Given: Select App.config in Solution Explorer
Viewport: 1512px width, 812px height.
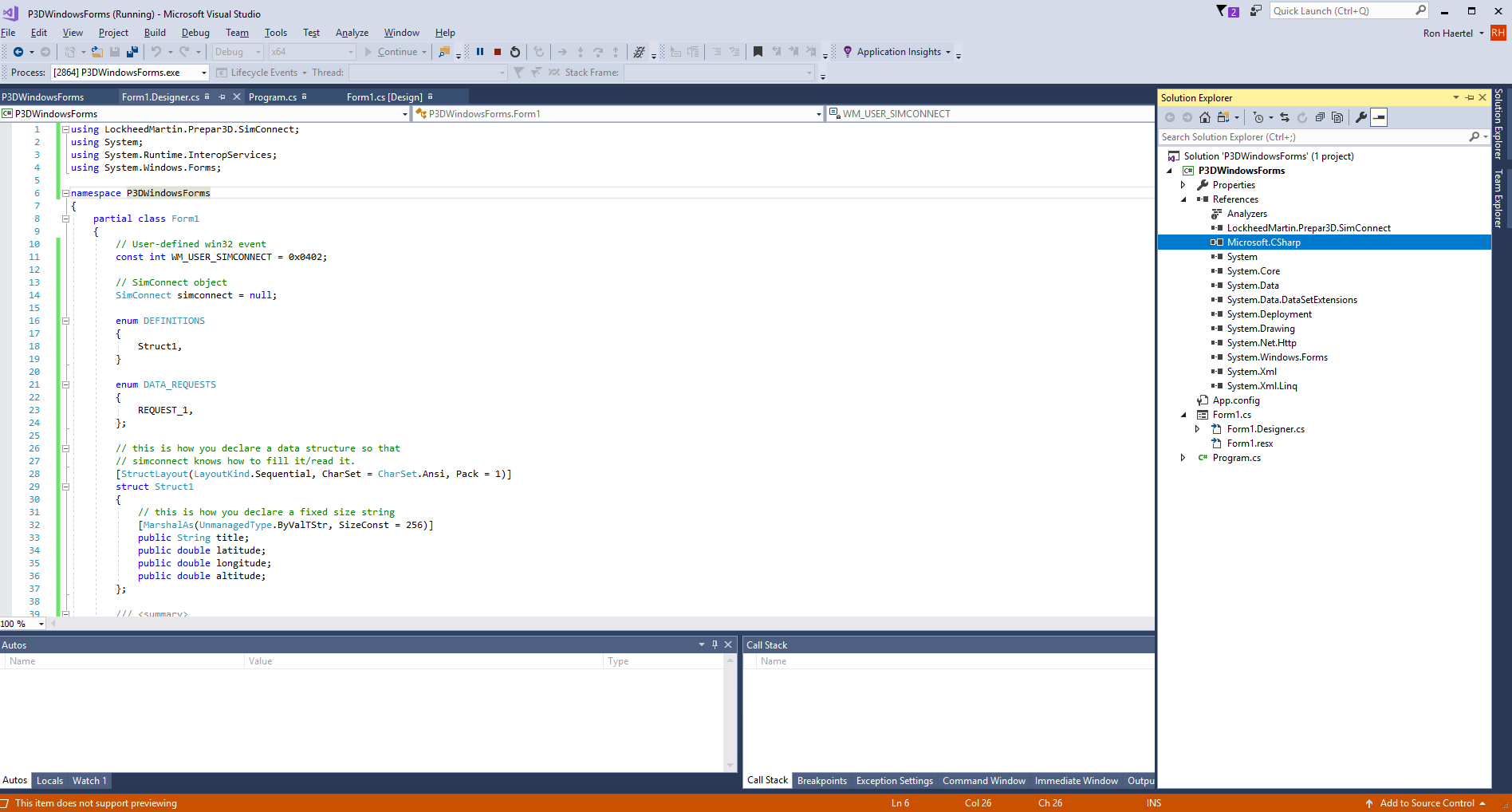Looking at the screenshot, I should click(1236, 400).
